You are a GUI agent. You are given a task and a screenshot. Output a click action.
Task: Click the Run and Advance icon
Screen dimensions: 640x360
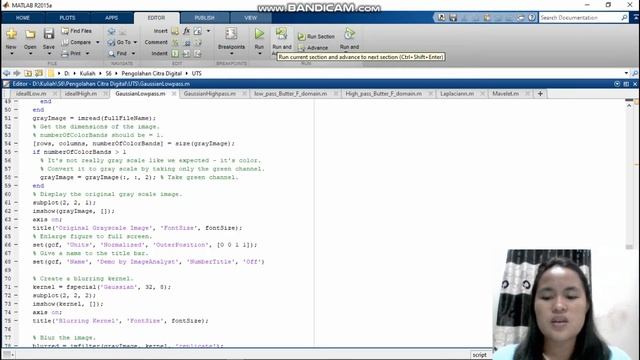(x=282, y=34)
